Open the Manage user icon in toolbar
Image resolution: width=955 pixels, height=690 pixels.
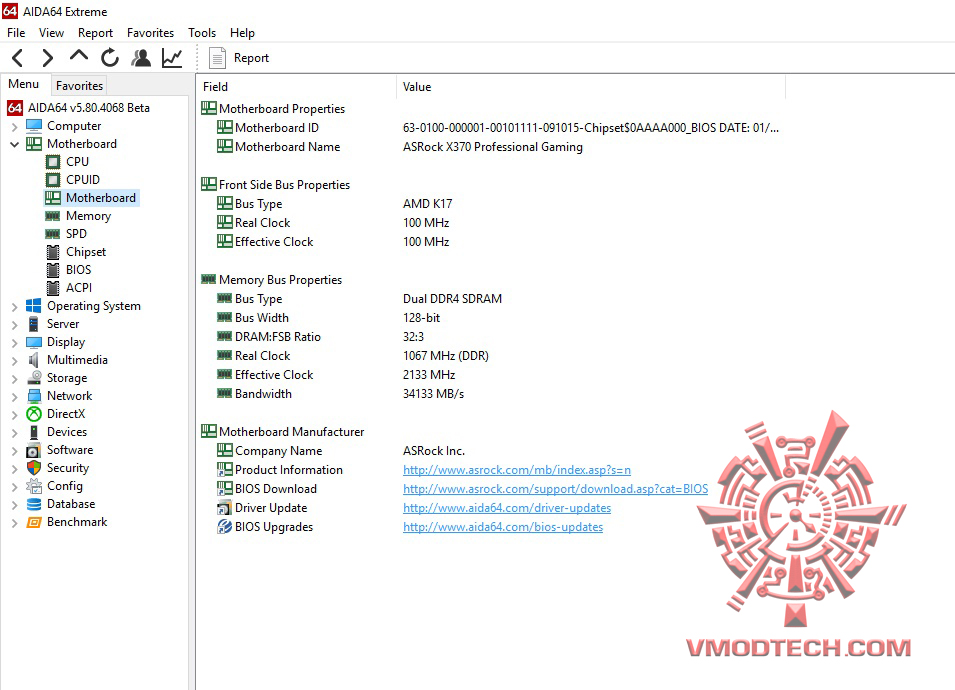[x=141, y=58]
